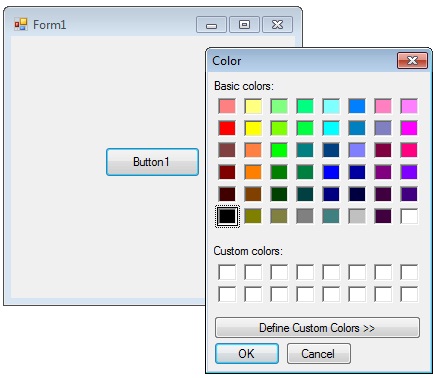Select the last custom color slot in bottom row
The height and width of the screenshot is (378, 435).
click(x=409, y=294)
